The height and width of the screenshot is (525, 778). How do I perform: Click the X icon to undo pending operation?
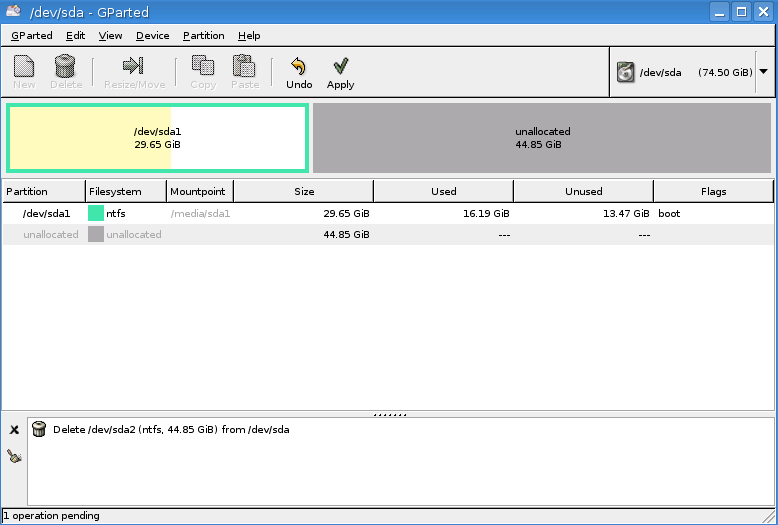(x=14, y=430)
